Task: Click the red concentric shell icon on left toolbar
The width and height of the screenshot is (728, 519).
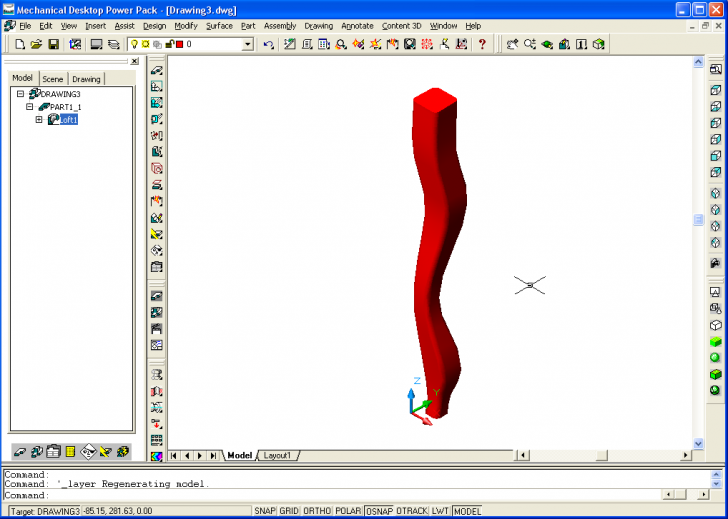Action: 157,169
